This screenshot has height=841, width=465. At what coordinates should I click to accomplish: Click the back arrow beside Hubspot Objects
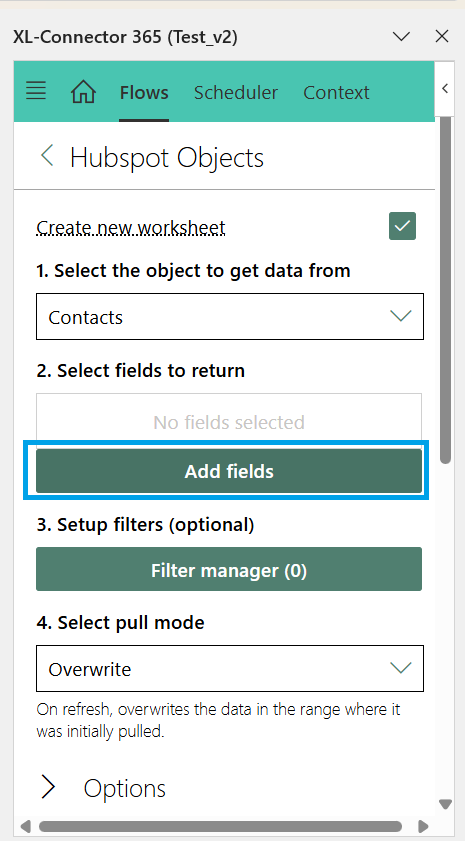coord(47,156)
